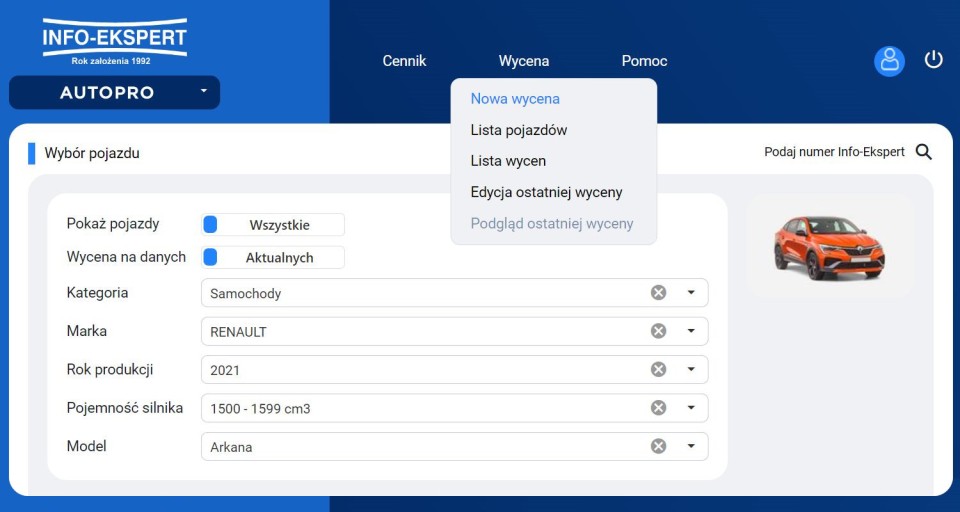Expand the Rok produkcji dropdown arrow
The width and height of the screenshot is (960, 512).
[690, 369]
